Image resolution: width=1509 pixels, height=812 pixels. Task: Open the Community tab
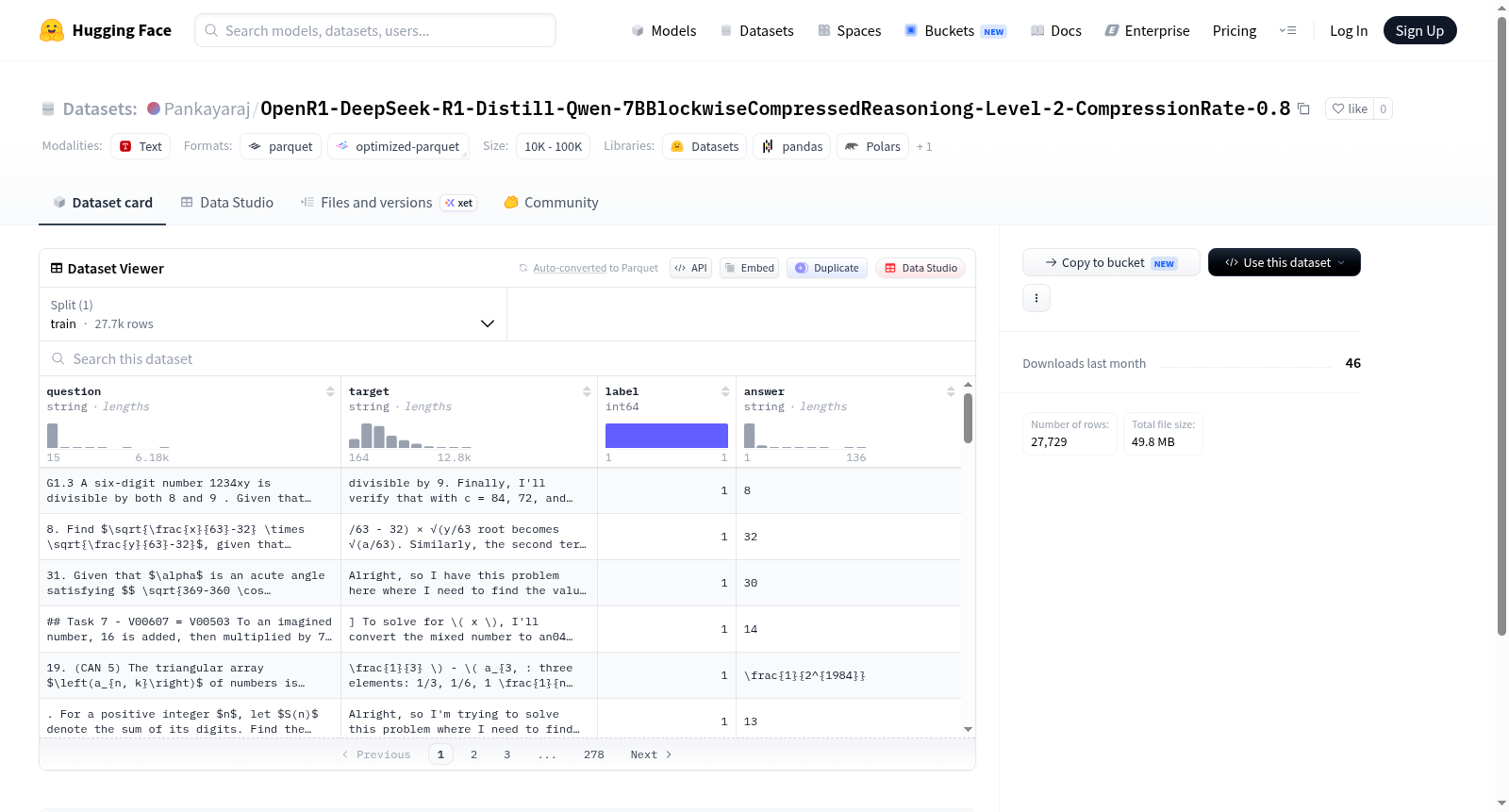pyautogui.click(x=551, y=203)
